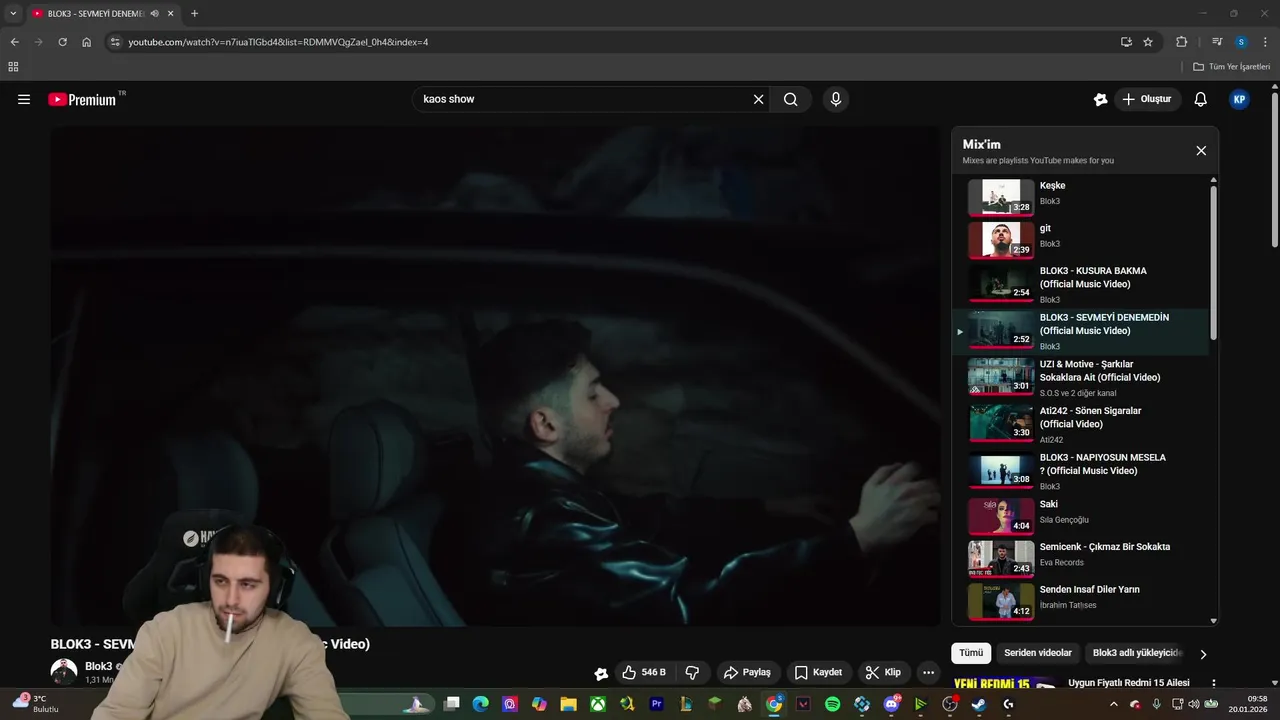Click the magnifier search button
This screenshot has width=1280, height=720.
click(791, 99)
